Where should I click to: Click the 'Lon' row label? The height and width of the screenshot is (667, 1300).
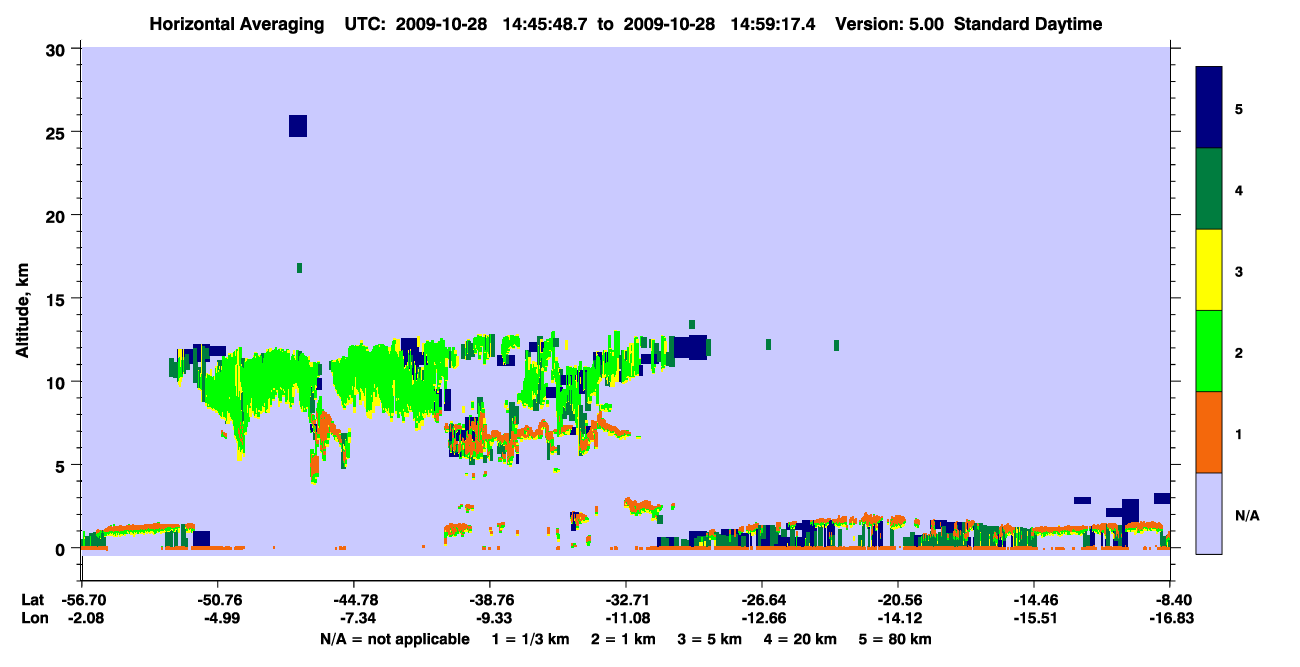point(34,618)
